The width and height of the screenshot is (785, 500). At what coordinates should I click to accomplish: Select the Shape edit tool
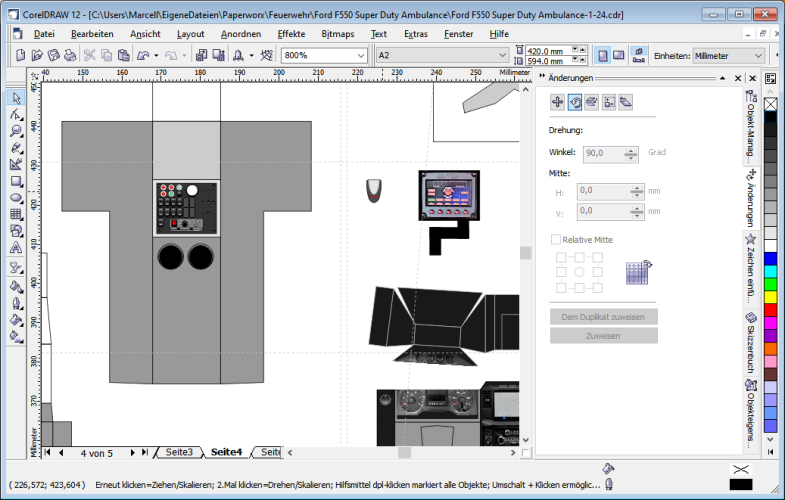click(x=16, y=115)
